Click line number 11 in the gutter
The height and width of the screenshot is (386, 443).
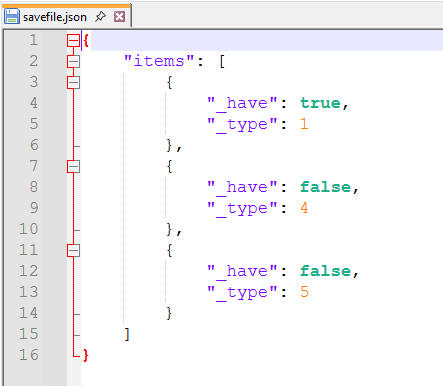[29, 250]
